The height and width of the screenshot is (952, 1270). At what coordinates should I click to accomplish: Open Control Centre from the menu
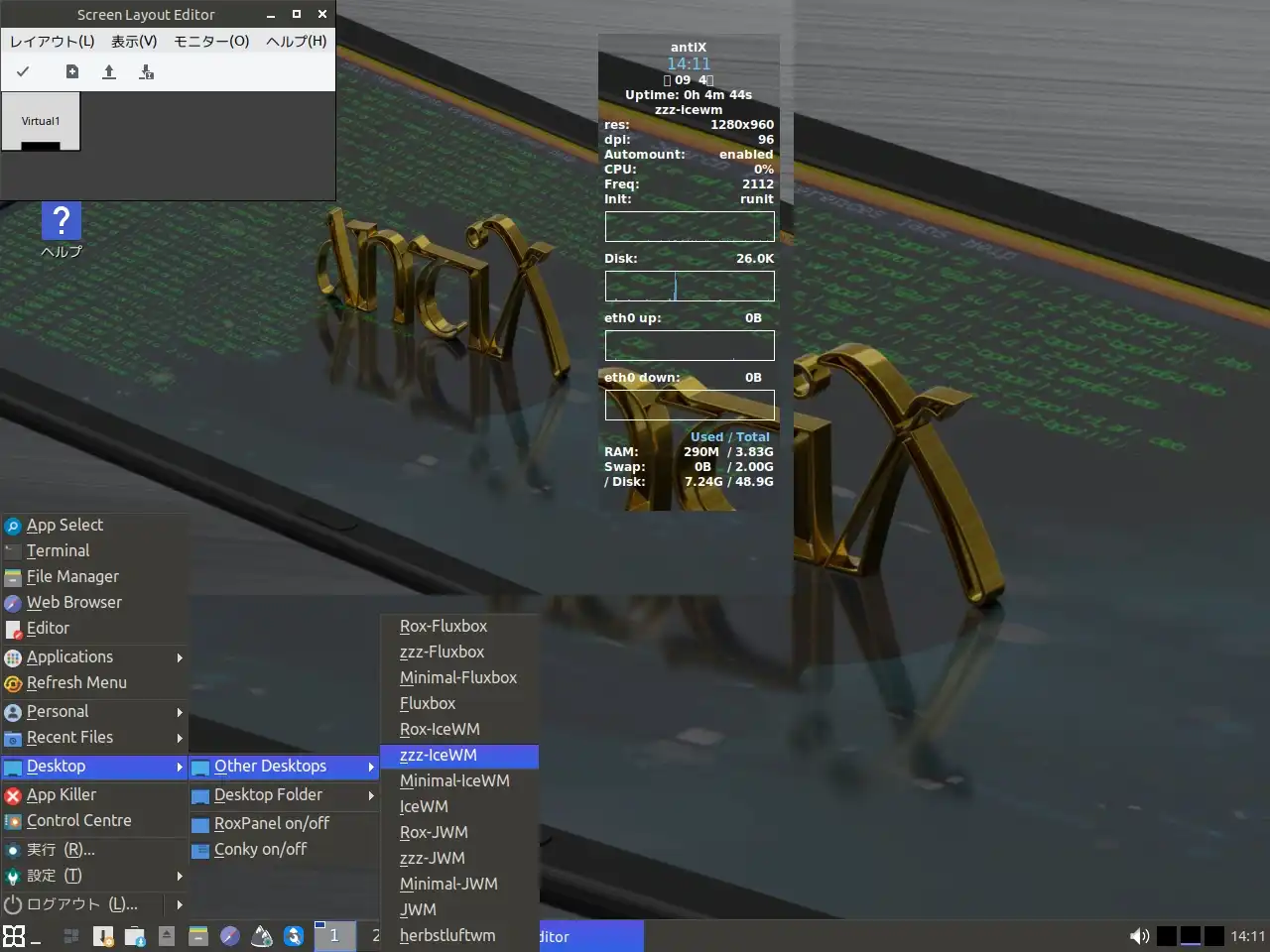pyautogui.click(x=78, y=820)
